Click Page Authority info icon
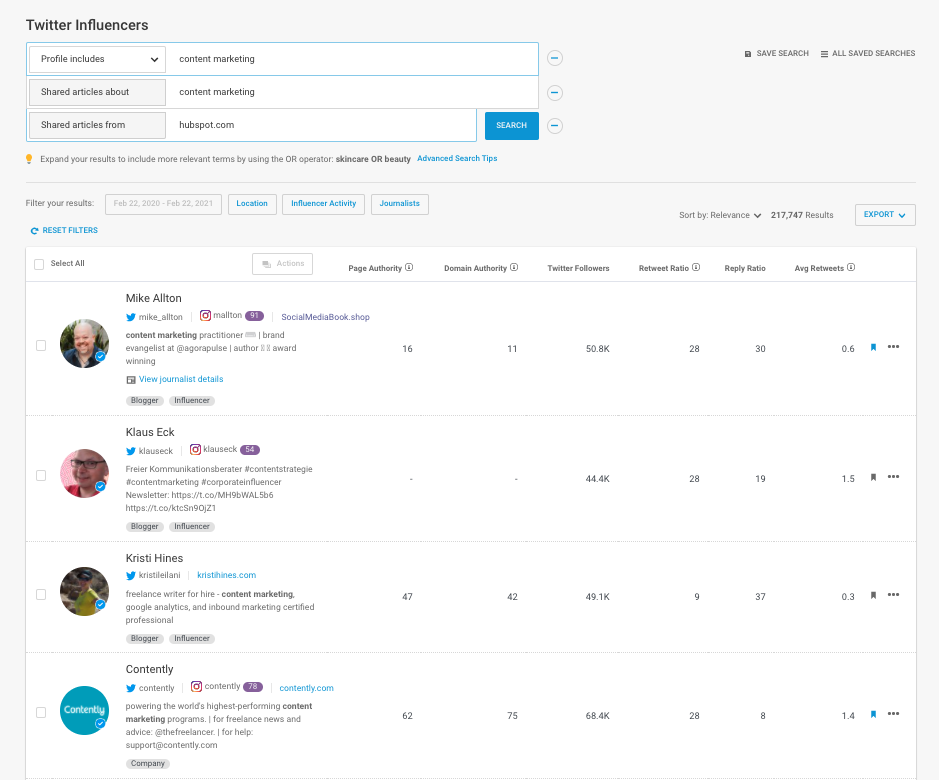This screenshot has height=780, width=939. 410,268
